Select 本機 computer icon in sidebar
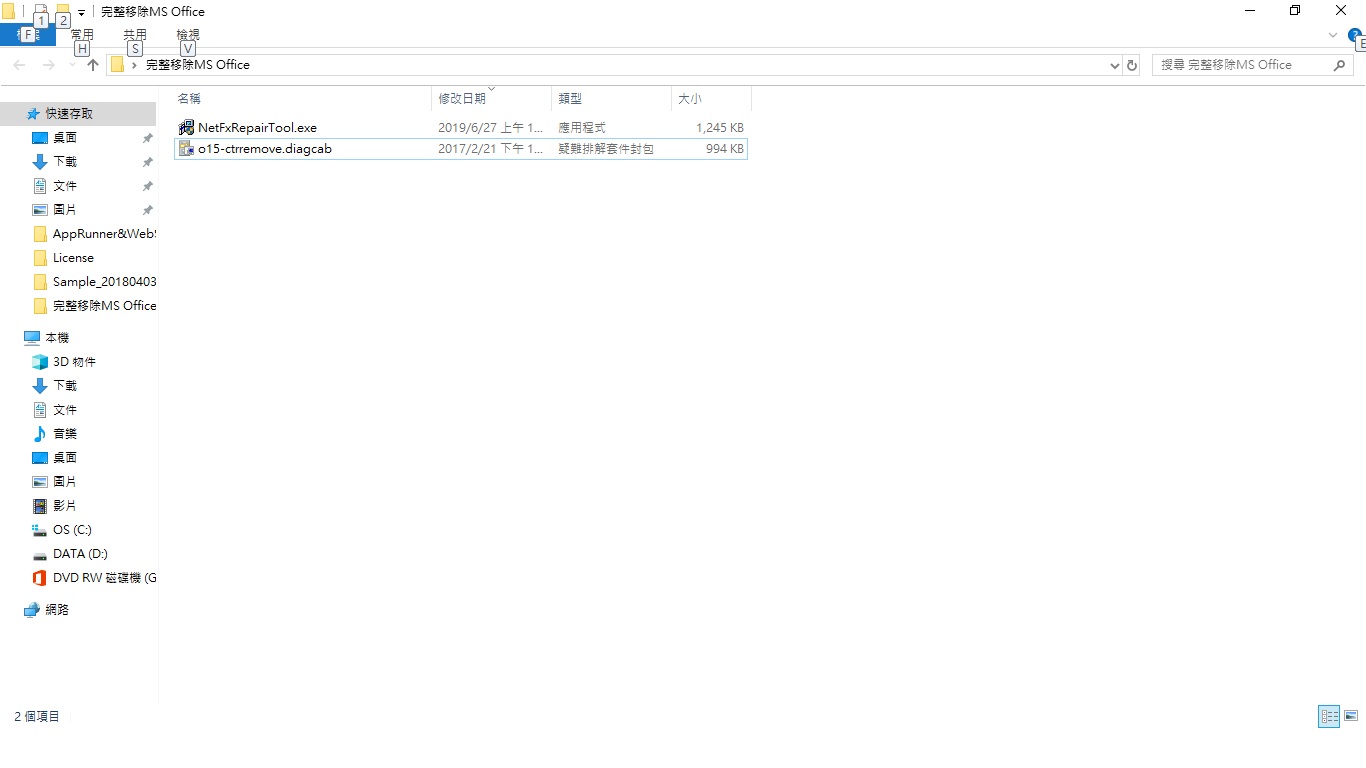Screen dimensions: 1366x768 [x=32, y=338]
